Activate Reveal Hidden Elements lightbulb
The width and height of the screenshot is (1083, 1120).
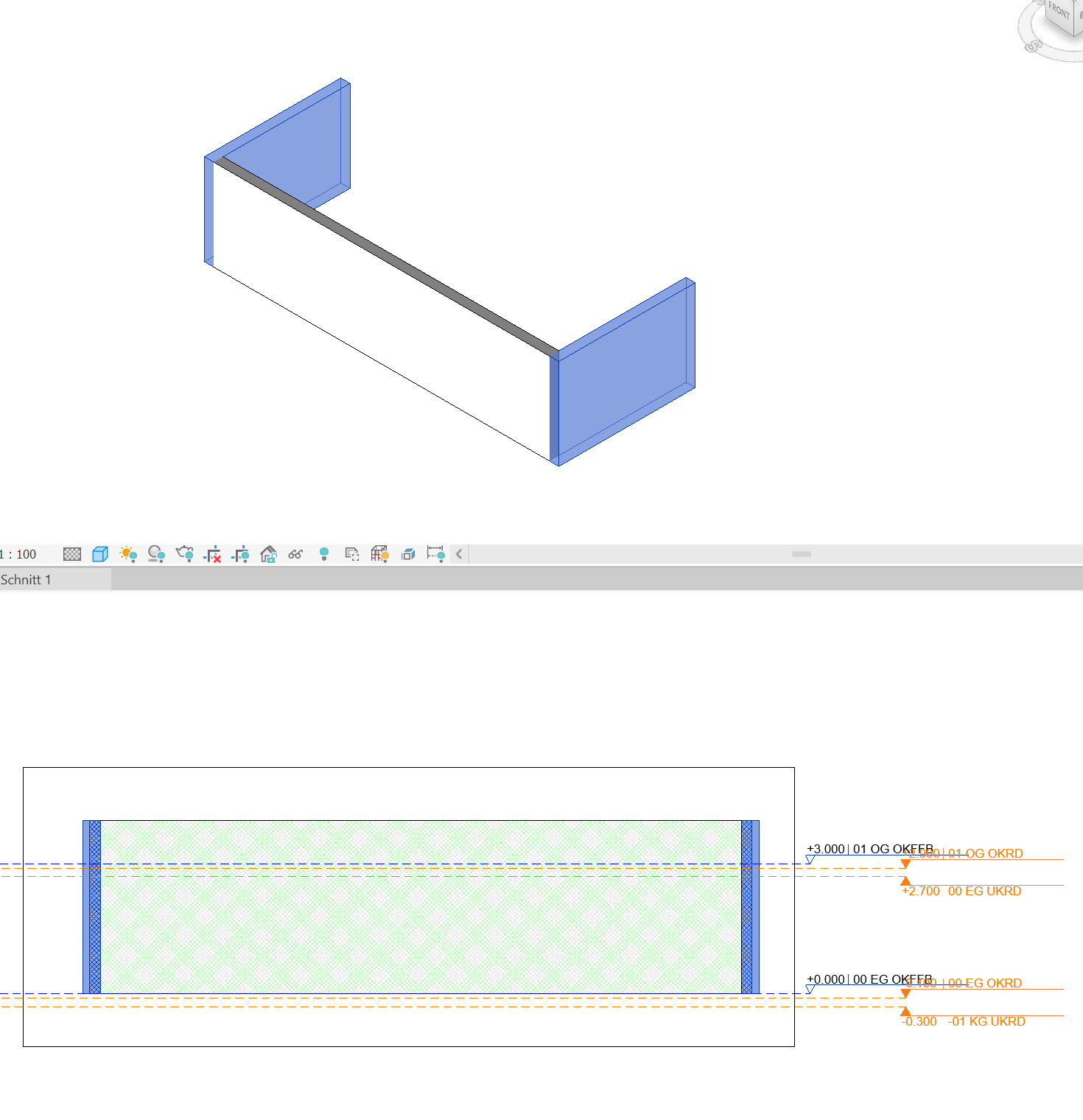tap(325, 554)
